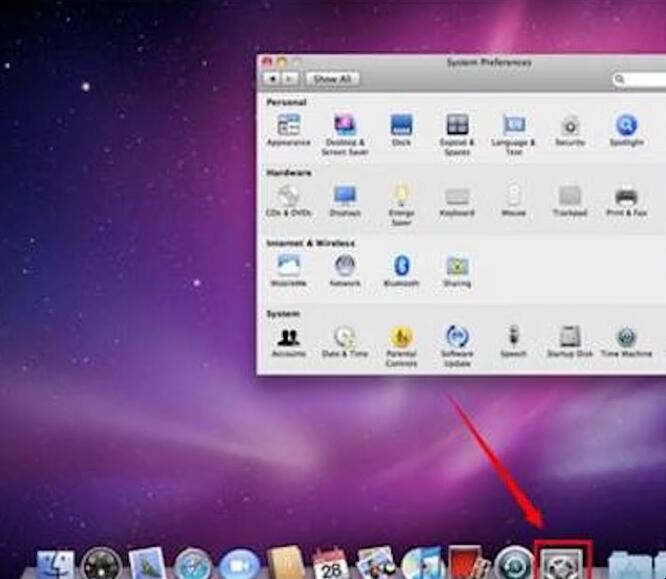Open the Network preference pane
The height and width of the screenshot is (579, 666).
[x=345, y=267]
